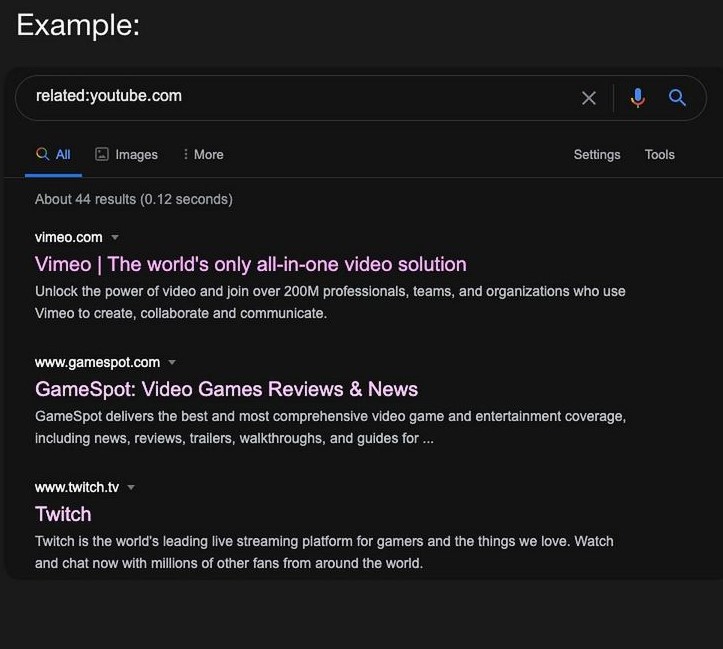Click the 'Example:' heading text
Image resolution: width=723 pixels, height=649 pixels.
click(78, 25)
